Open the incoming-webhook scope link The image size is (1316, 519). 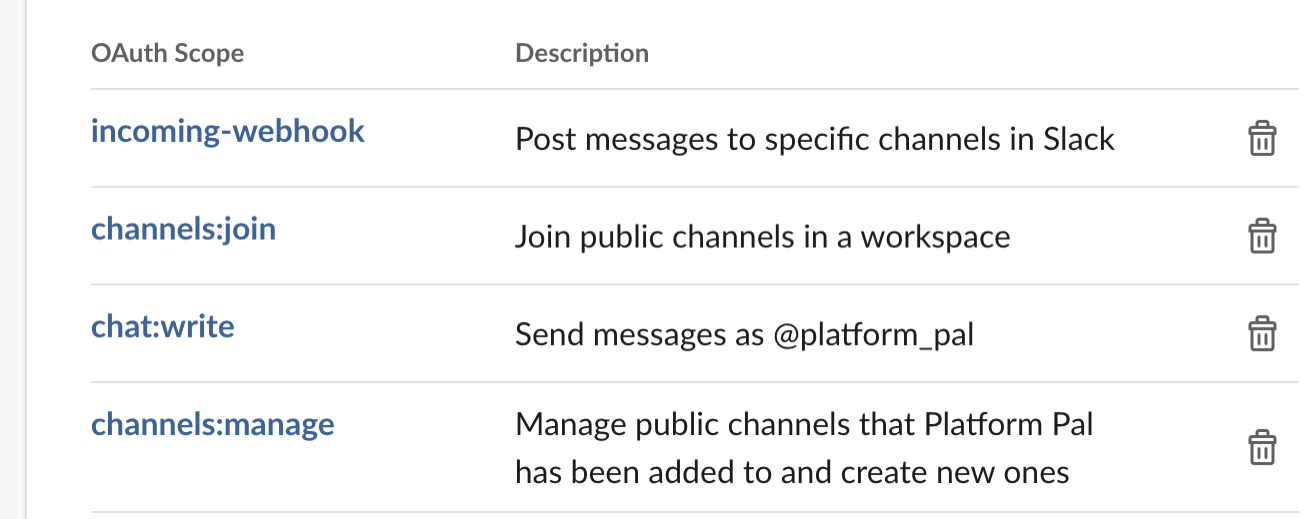228,131
